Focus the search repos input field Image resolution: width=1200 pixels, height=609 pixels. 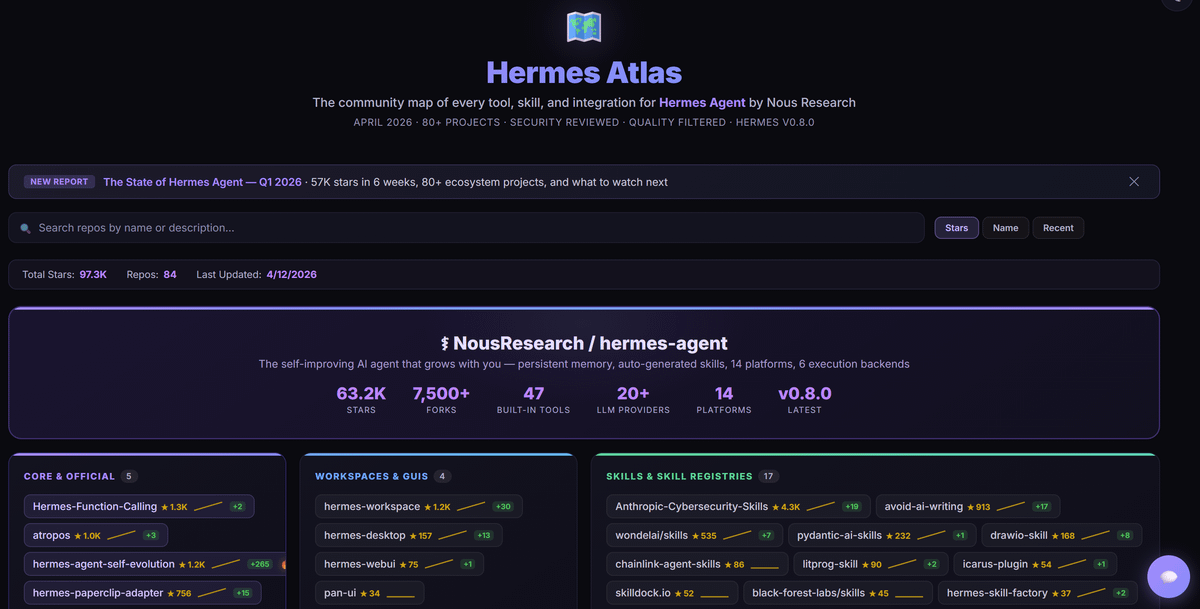coord(466,228)
